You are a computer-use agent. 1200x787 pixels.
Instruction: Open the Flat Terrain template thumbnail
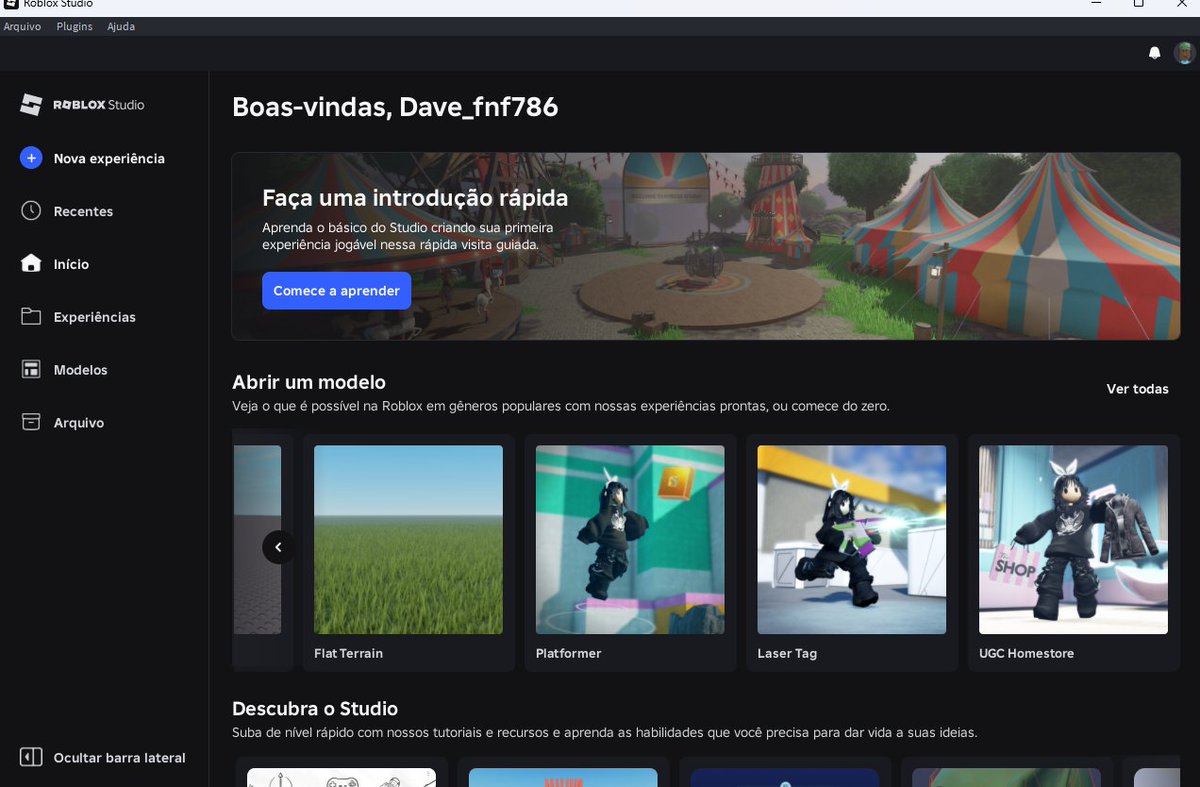click(408, 539)
